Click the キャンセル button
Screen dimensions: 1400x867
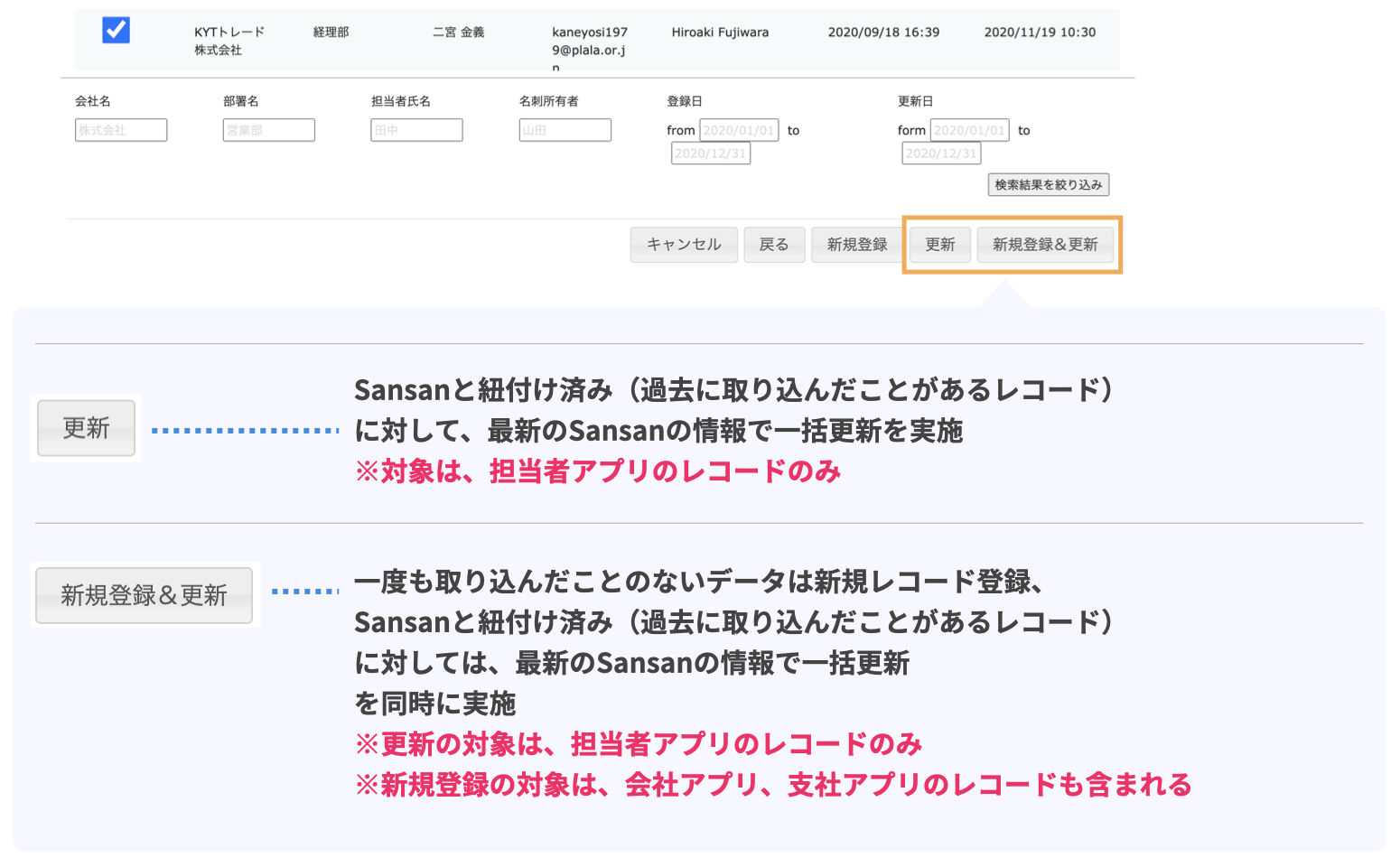[x=684, y=245]
